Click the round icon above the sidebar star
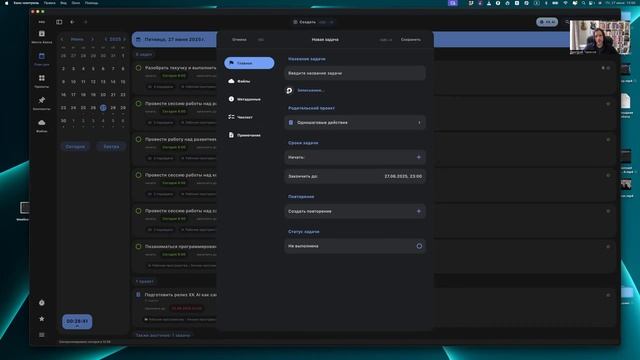Image resolution: width=640 pixels, height=360 pixels. tap(42, 303)
